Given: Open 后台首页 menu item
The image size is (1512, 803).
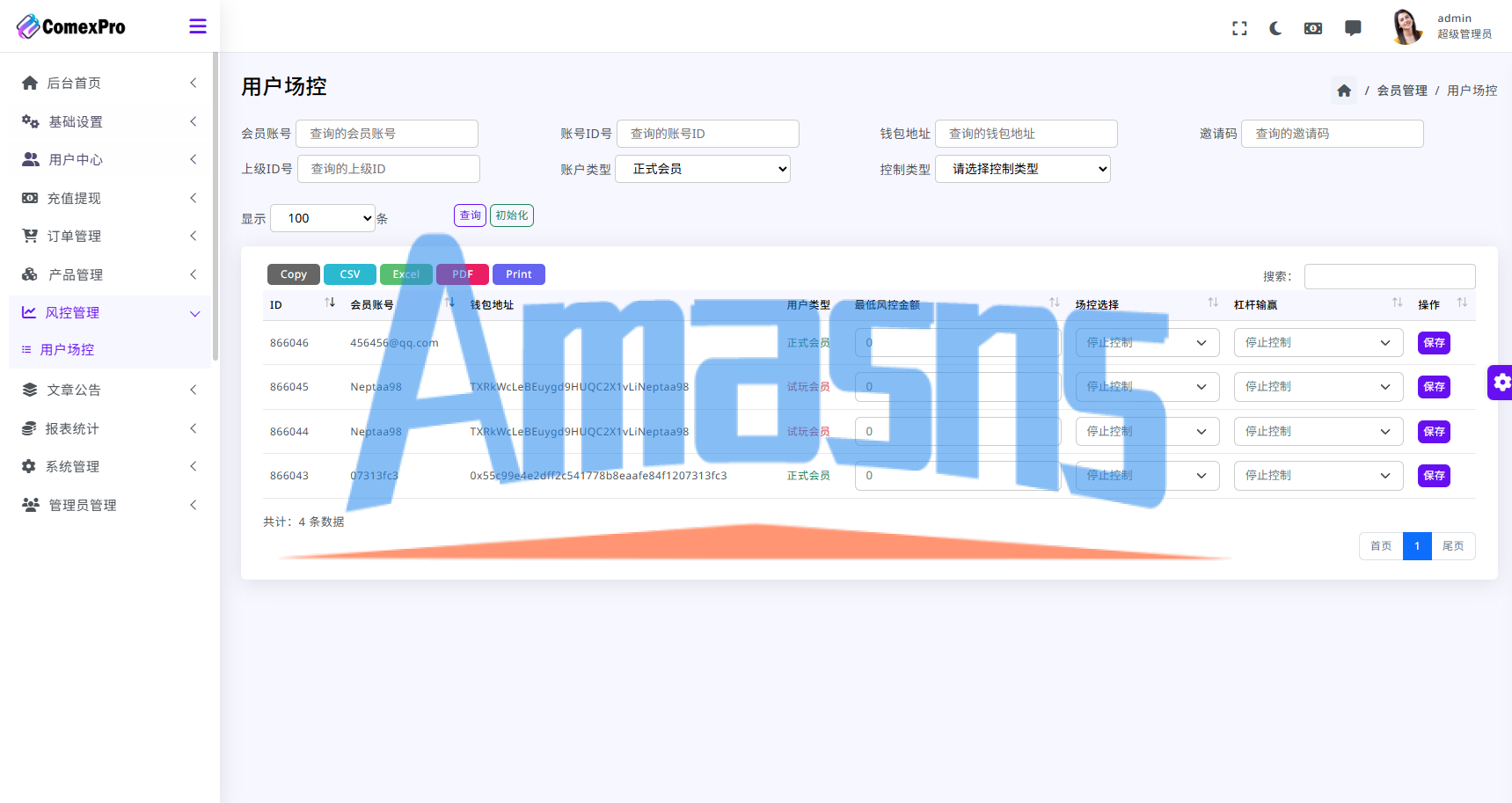Looking at the screenshot, I should pos(108,83).
